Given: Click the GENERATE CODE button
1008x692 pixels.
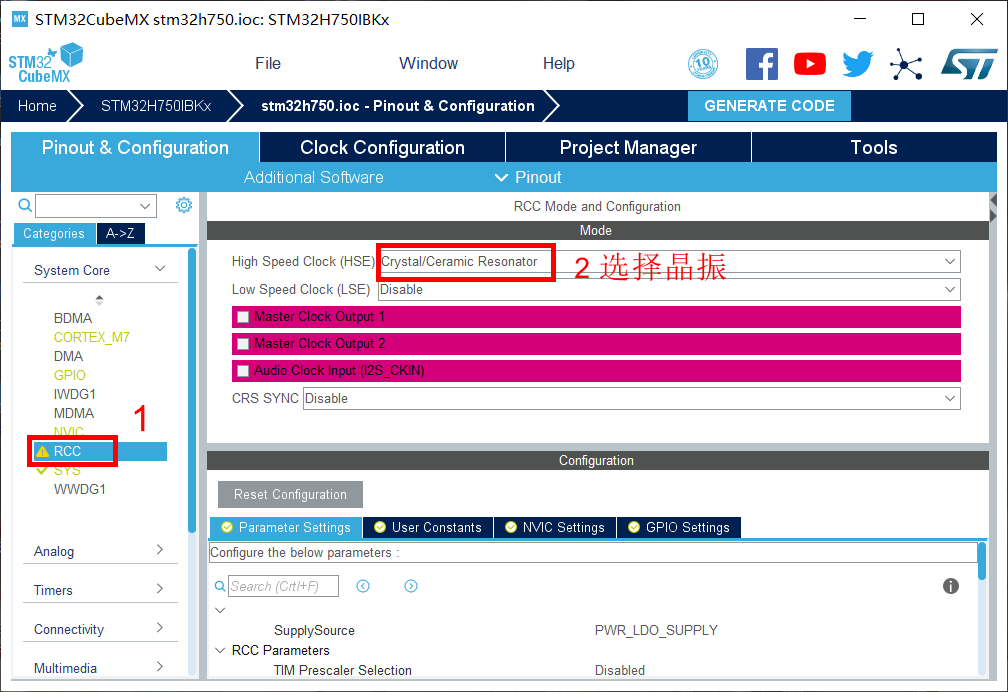Looking at the screenshot, I should point(769,106).
